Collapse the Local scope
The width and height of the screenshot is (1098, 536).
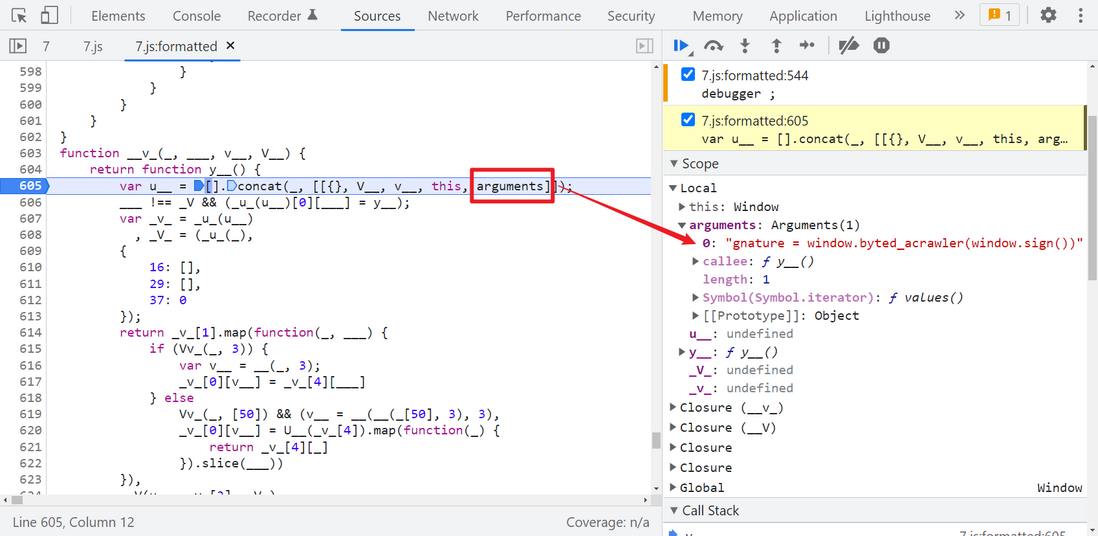pyautogui.click(x=673, y=188)
